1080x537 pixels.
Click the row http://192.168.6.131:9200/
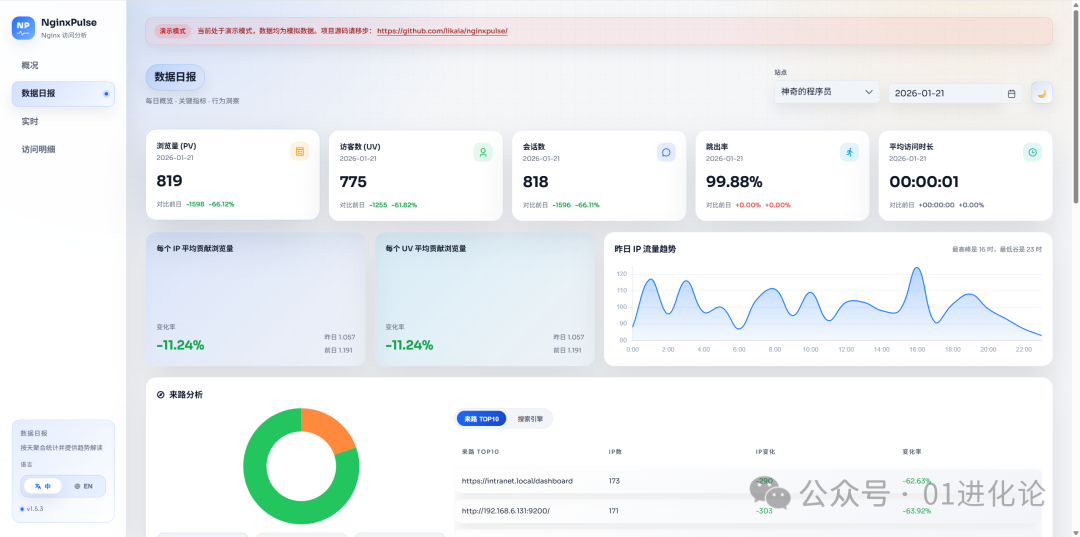(x=748, y=511)
